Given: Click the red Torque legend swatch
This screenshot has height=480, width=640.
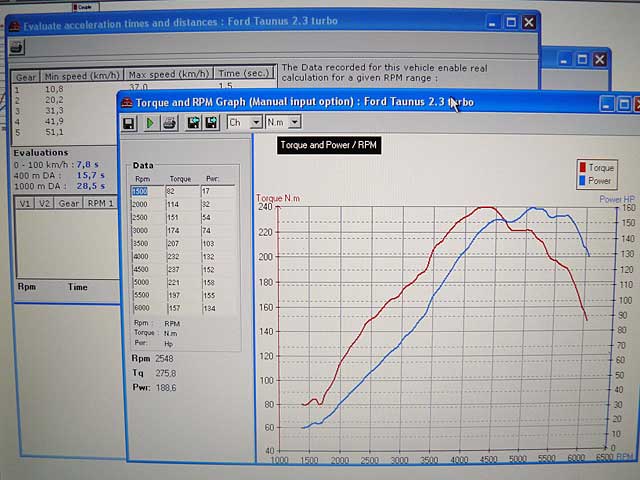Looking at the screenshot, I should (x=582, y=168).
